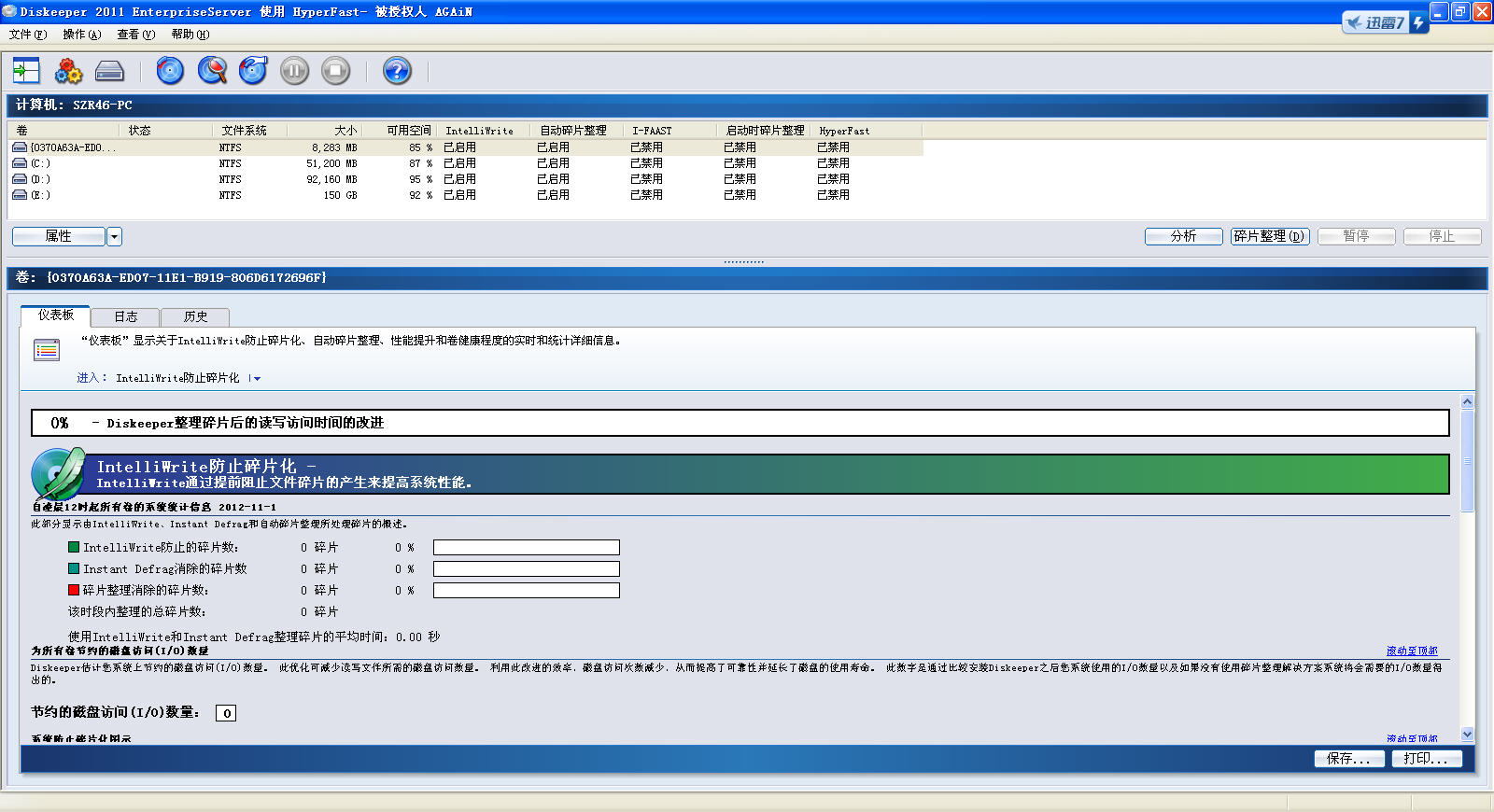Click the IntelliWrite column header
Image resolution: width=1494 pixels, height=812 pixels.
484,131
